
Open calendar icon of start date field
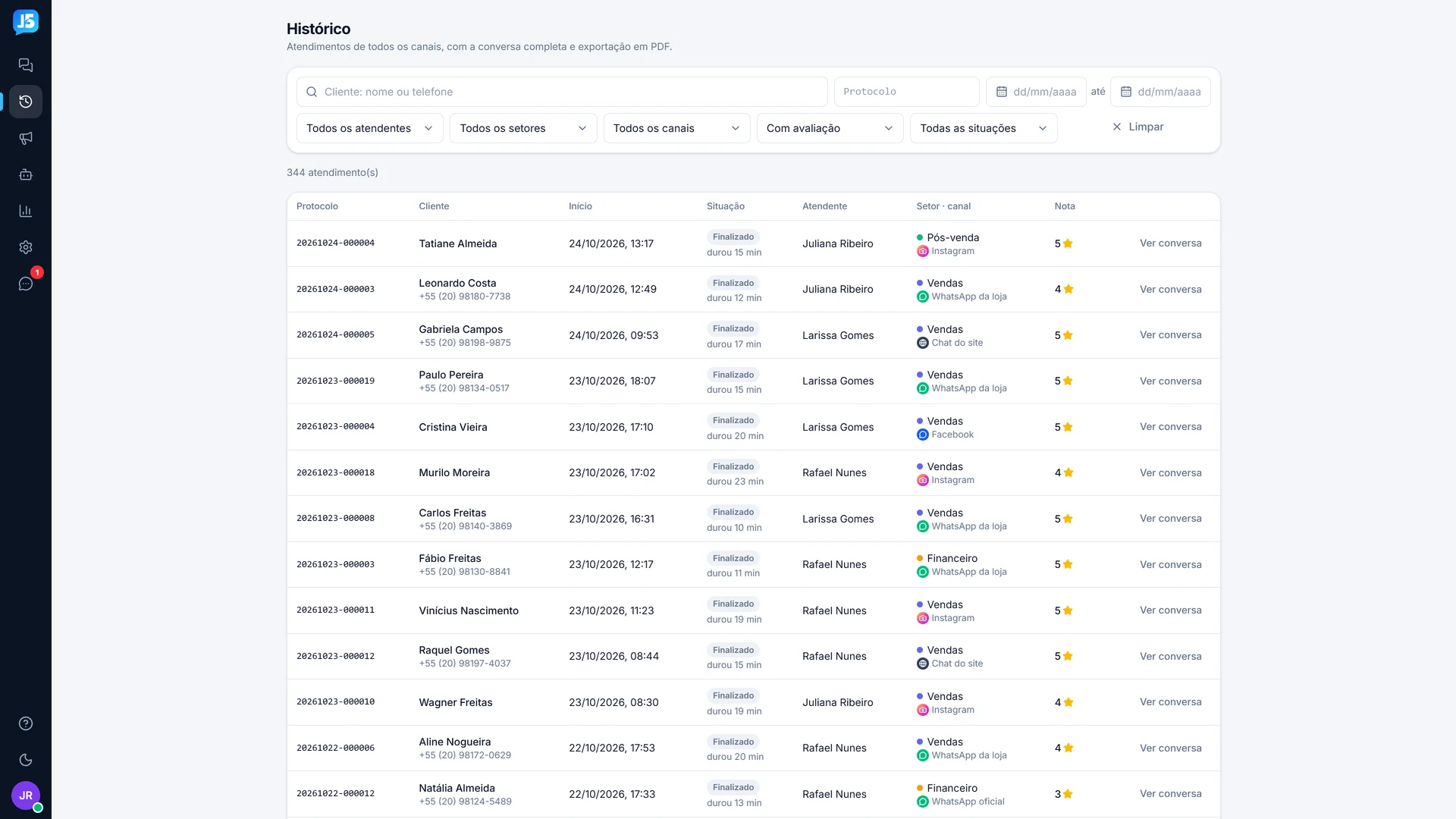(1002, 92)
